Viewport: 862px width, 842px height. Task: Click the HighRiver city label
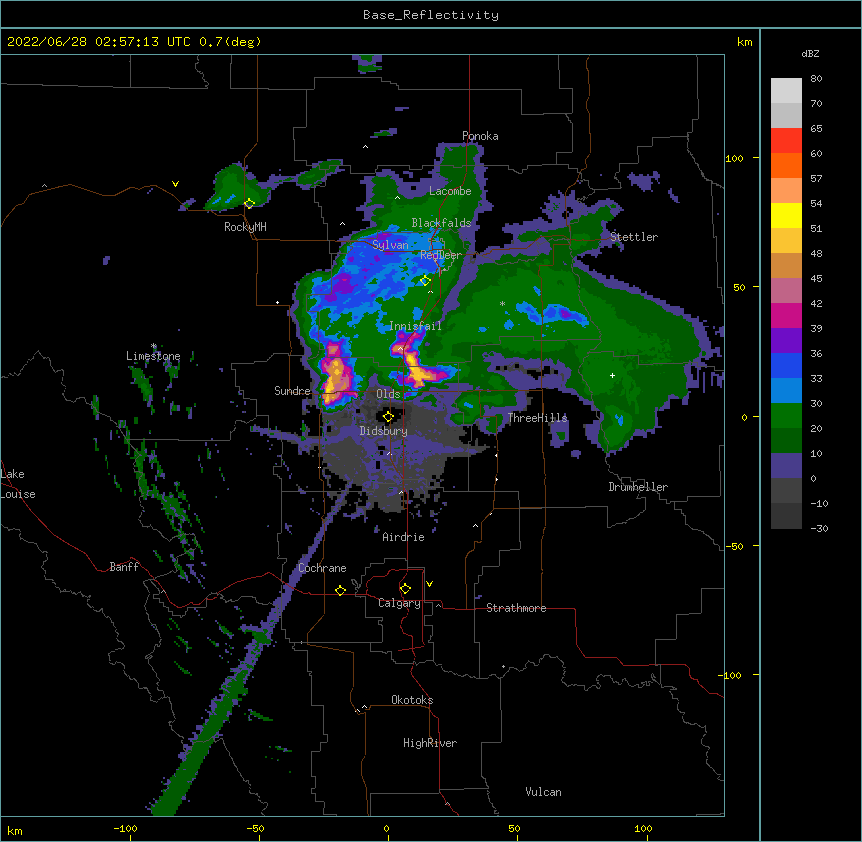click(430, 743)
